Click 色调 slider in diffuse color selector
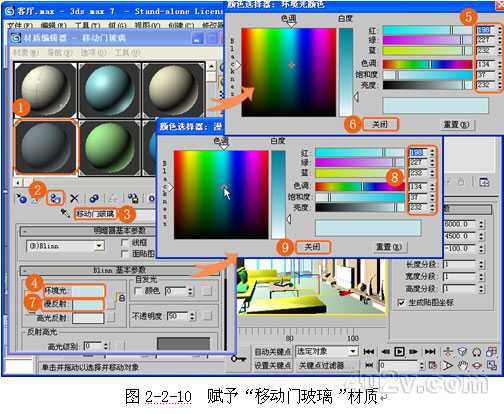 360,186
